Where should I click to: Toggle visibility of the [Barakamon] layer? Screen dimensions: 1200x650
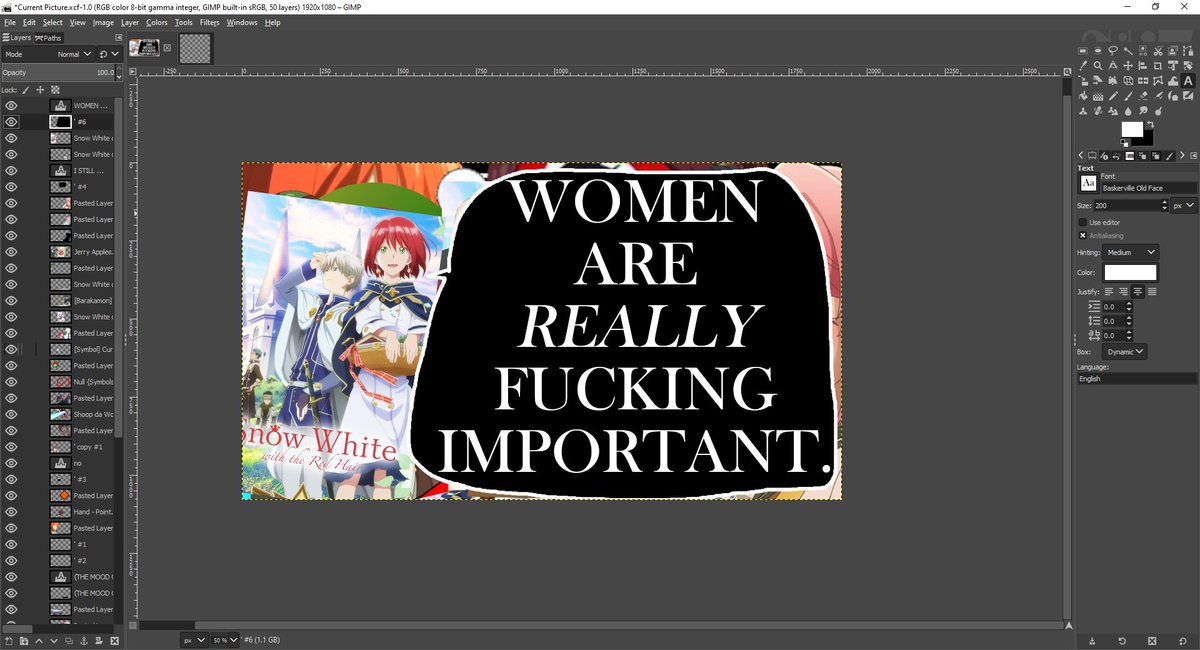pos(11,300)
